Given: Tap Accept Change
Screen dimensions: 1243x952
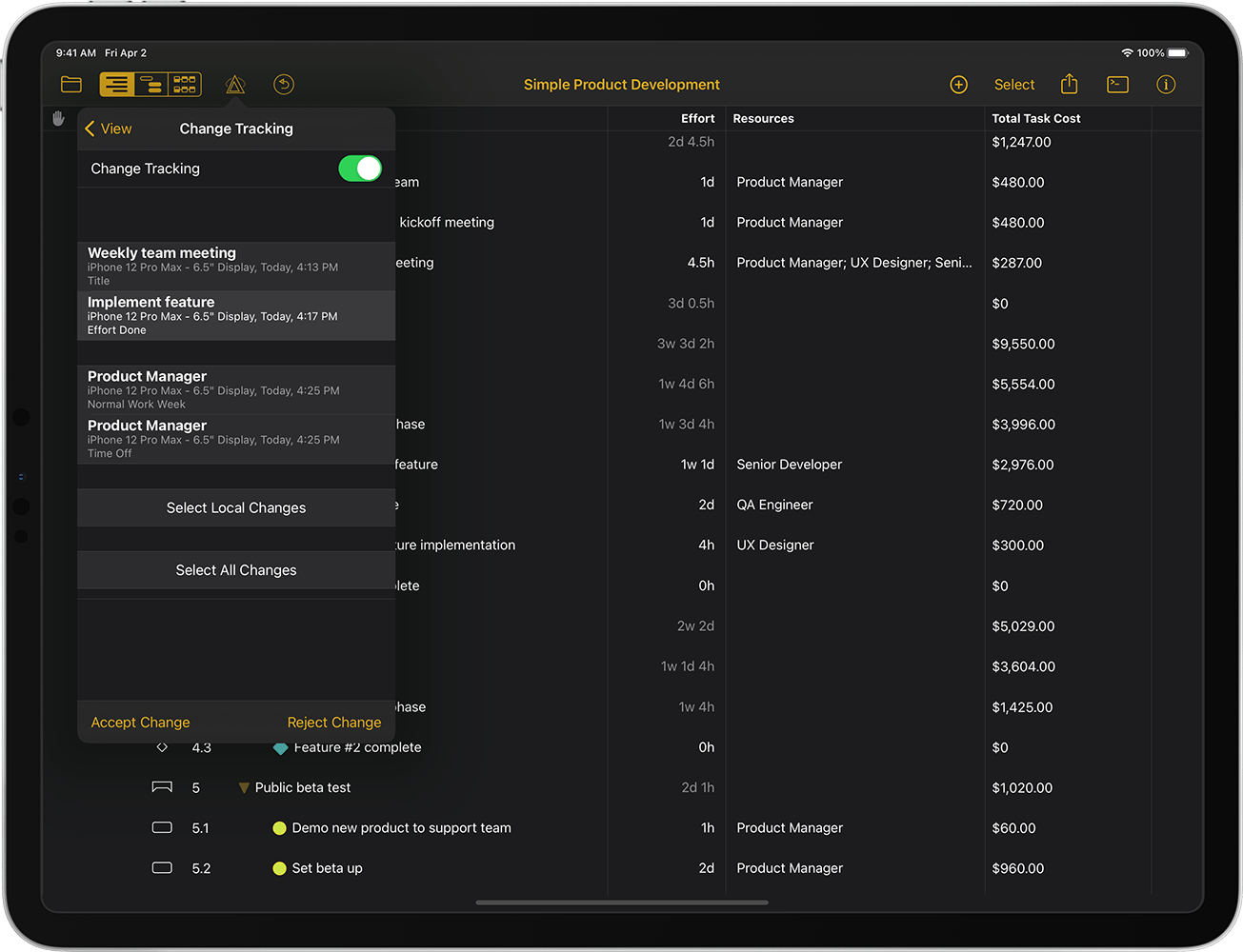Looking at the screenshot, I should [140, 723].
